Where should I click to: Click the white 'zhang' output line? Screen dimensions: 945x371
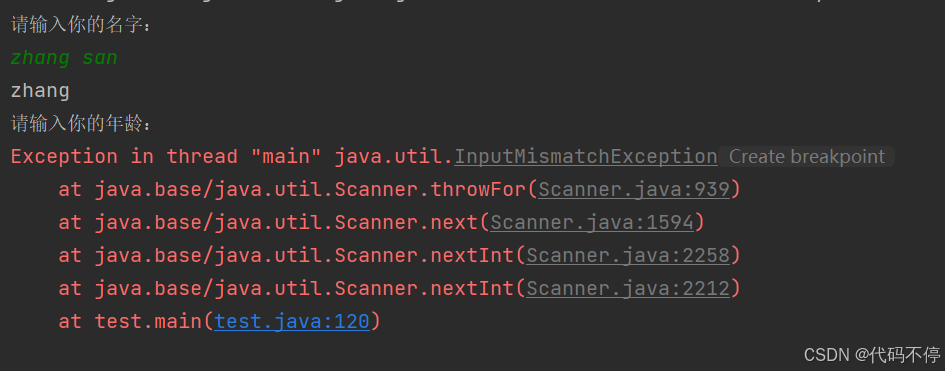(40, 92)
